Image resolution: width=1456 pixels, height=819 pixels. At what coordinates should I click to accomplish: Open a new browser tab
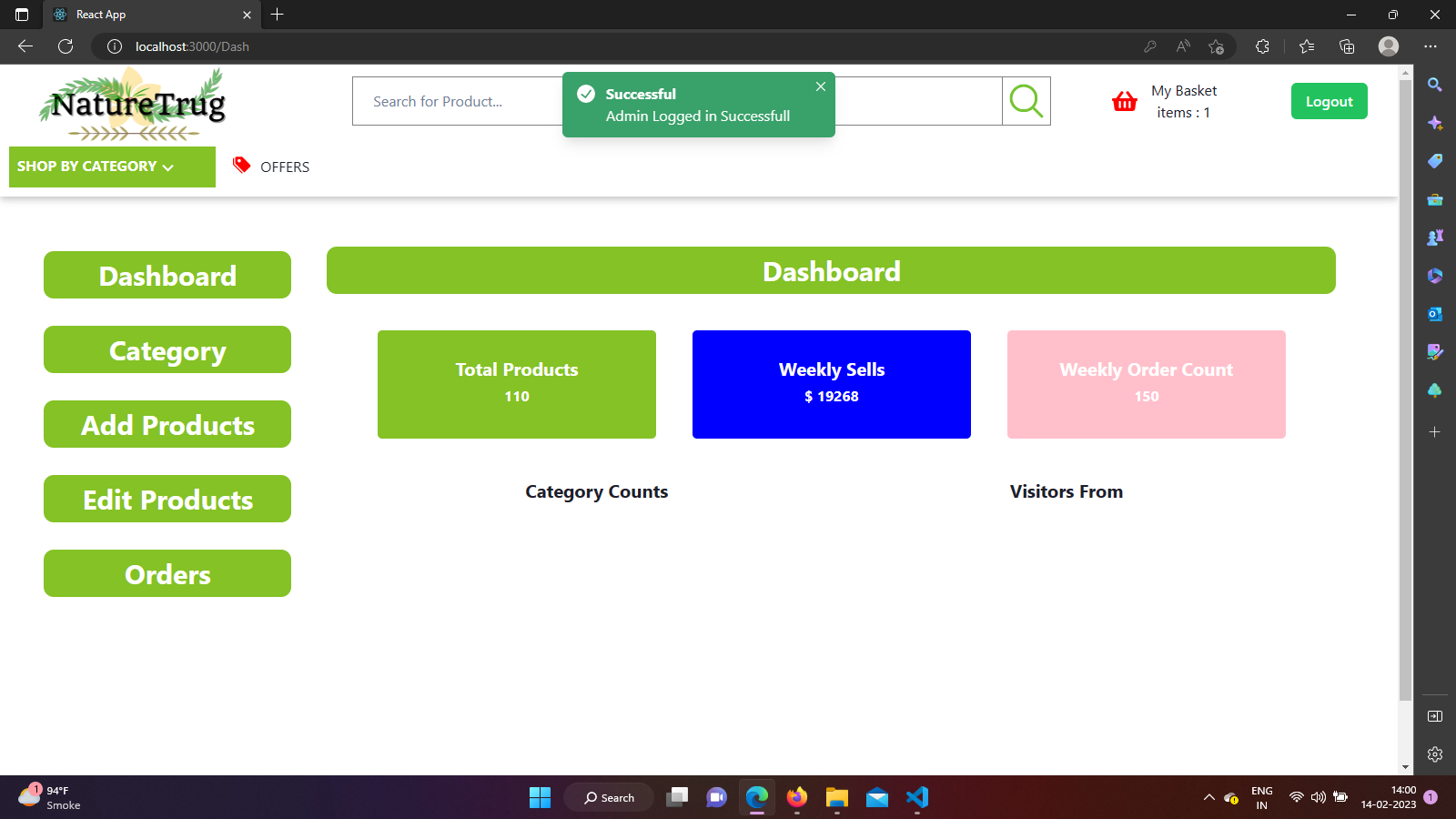click(x=278, y=15)
